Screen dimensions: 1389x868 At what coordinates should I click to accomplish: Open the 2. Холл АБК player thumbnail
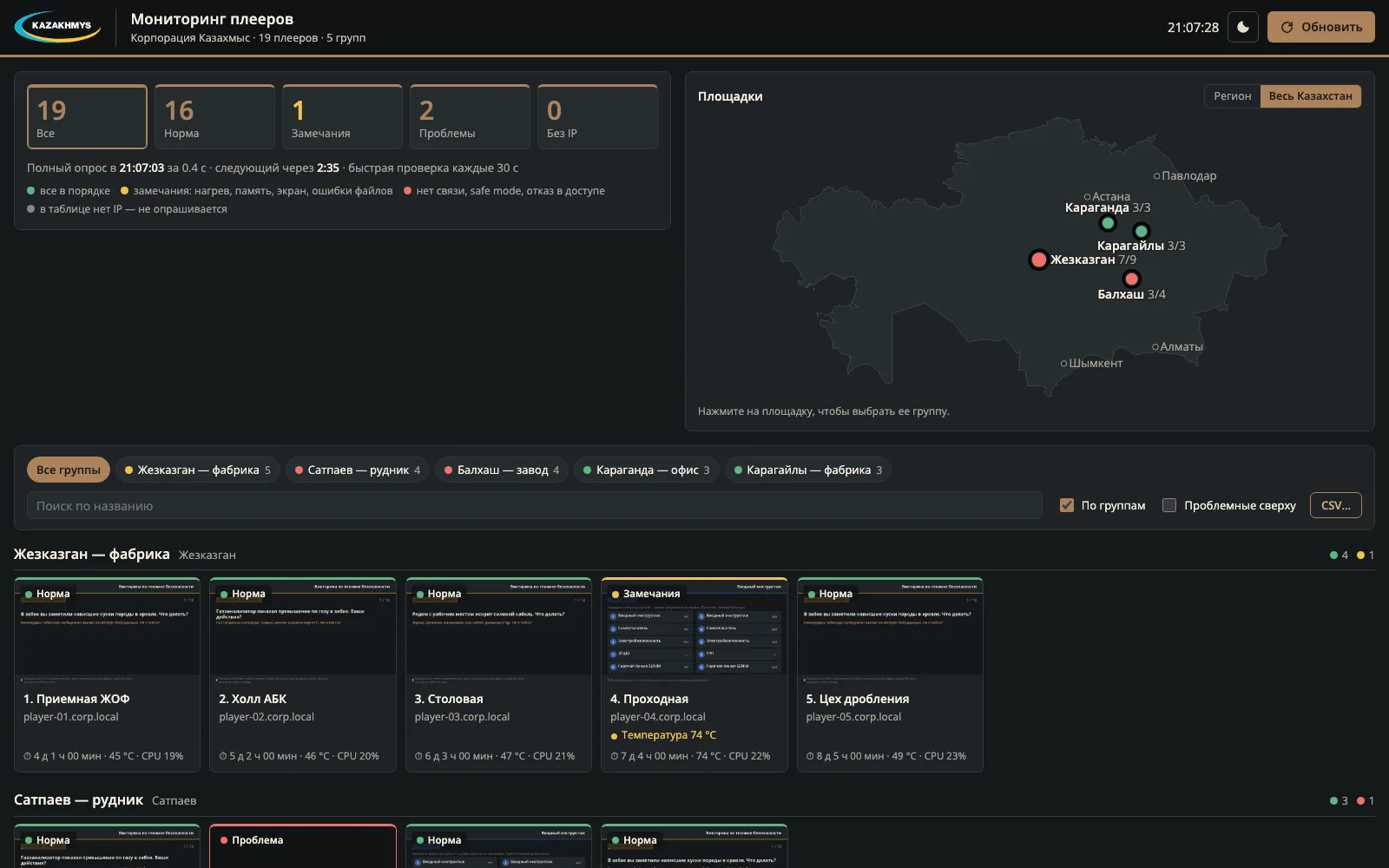coord(303,627)
